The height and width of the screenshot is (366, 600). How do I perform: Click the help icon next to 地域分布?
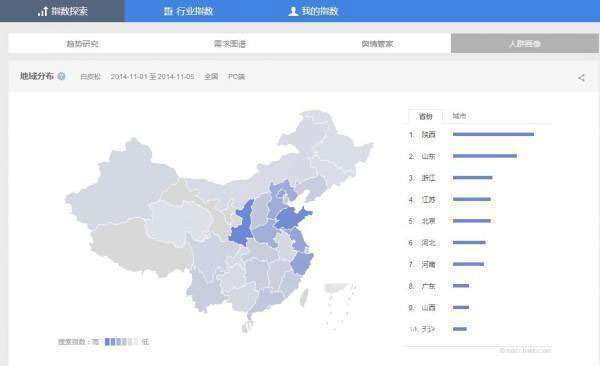click(x=61, y=76)
